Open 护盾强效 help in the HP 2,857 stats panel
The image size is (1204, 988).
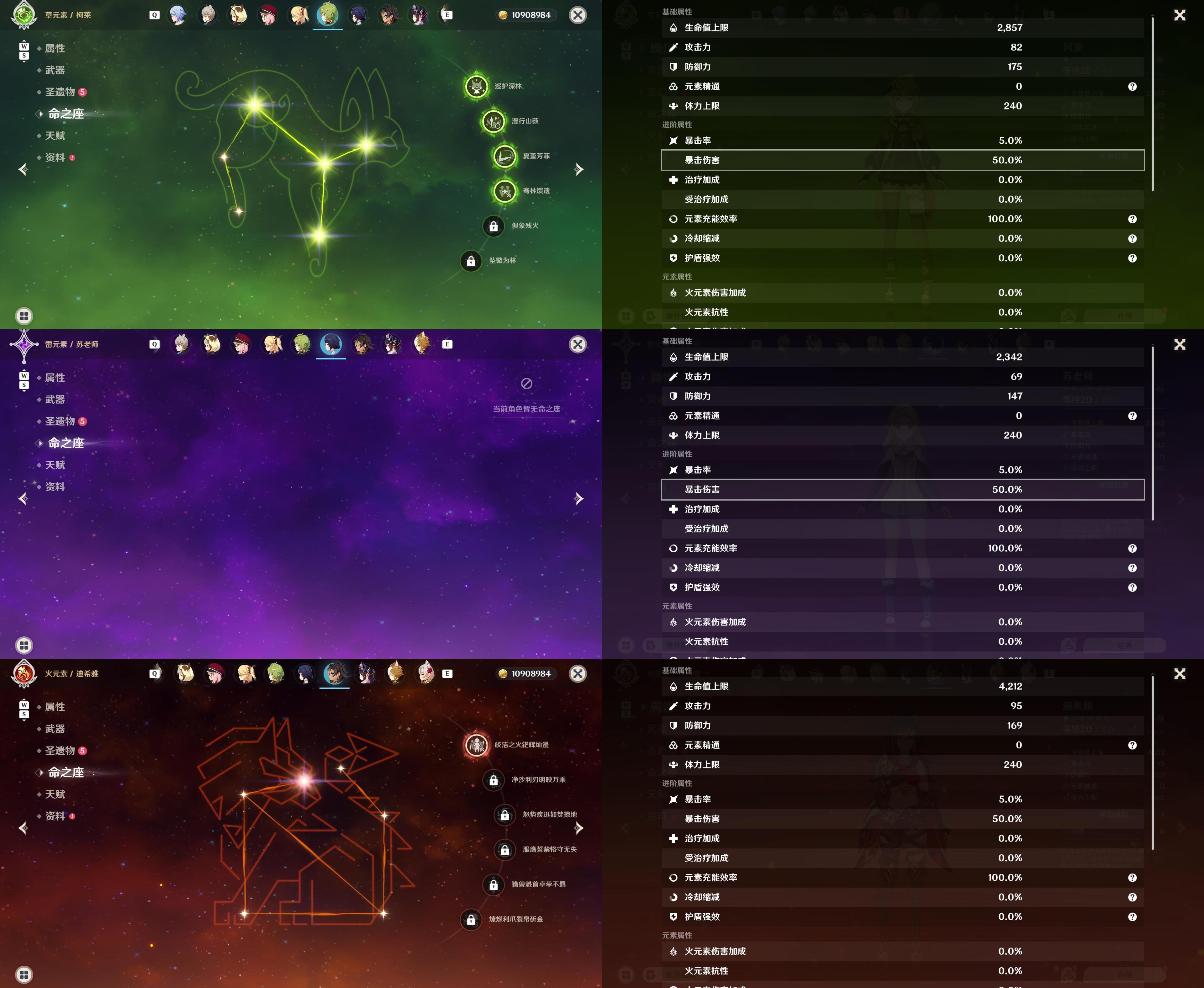[x=1132, y=258]
